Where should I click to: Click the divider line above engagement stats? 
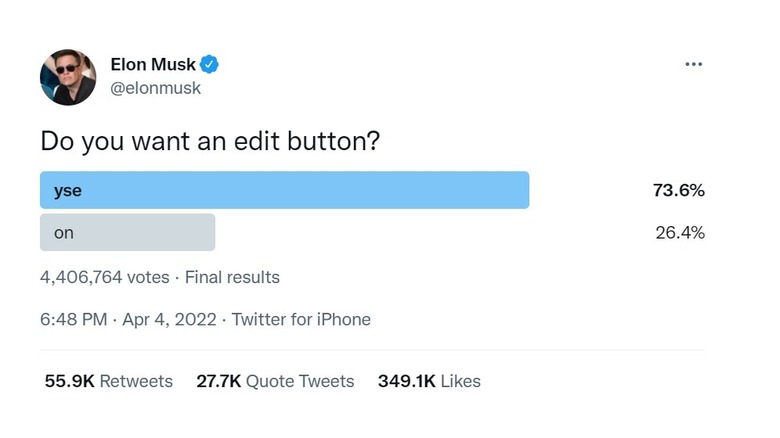pyautogui.click(x=371, y=350)
